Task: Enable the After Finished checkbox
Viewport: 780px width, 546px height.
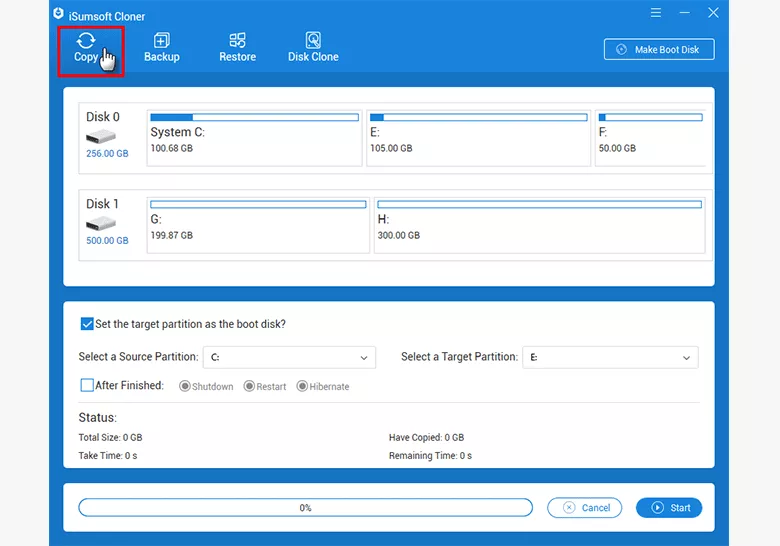Action: (87, 385)
